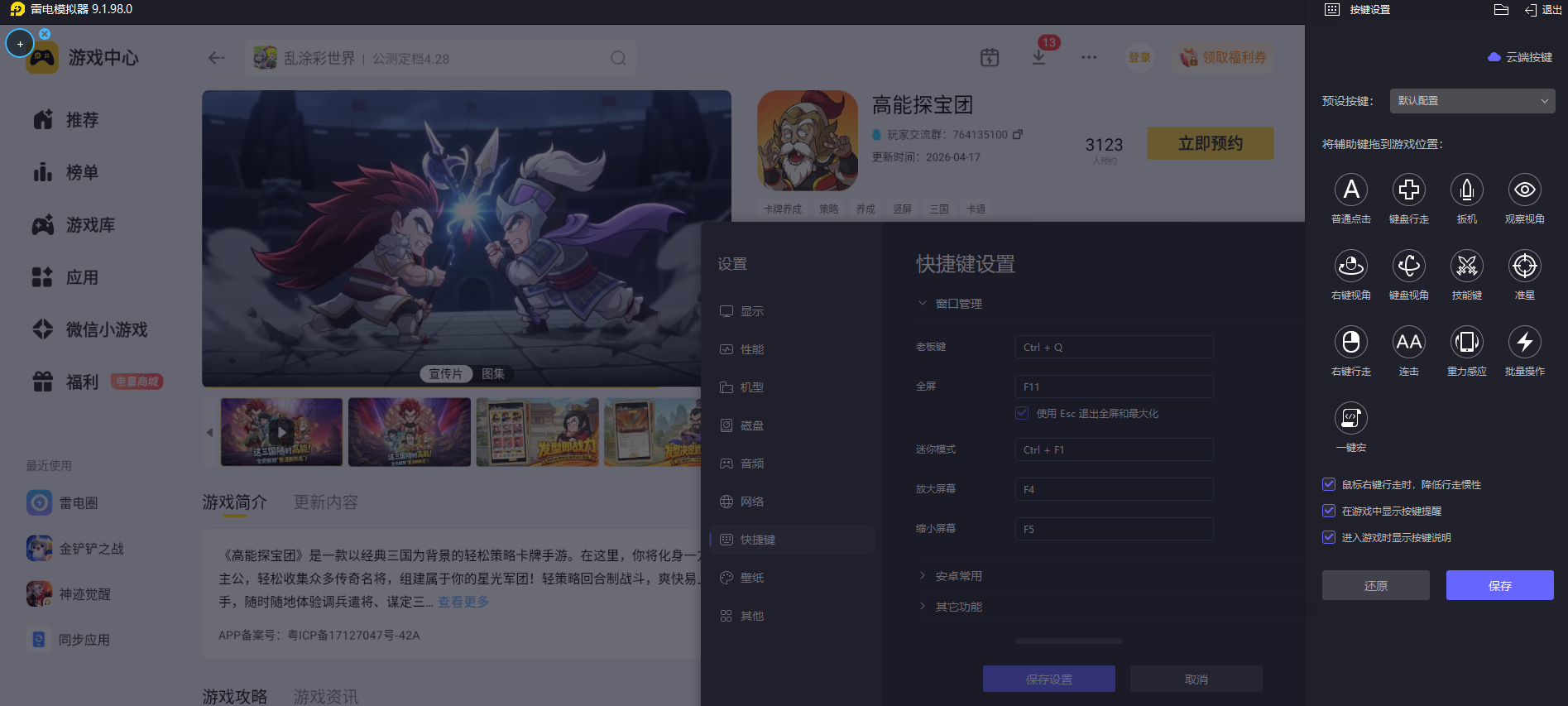This screenshot has height=706, width=1568.
Task: Click the 立即预约 reserve button
Action: pyautogui.click(x=1210, y=143)
